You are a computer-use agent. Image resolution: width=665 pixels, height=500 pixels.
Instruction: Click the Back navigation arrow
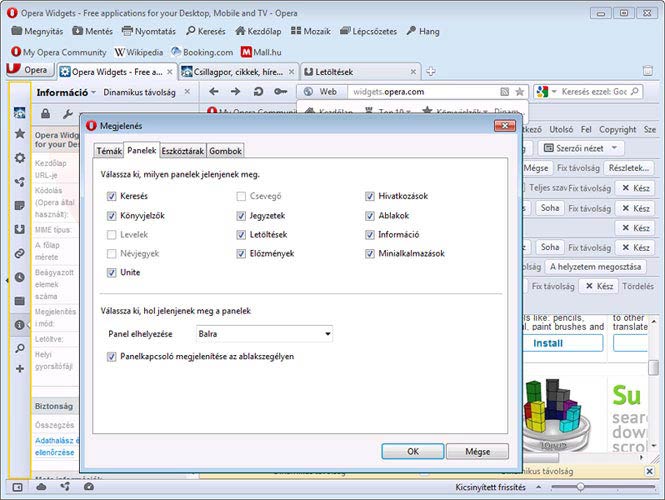click(x=214, y=92)
